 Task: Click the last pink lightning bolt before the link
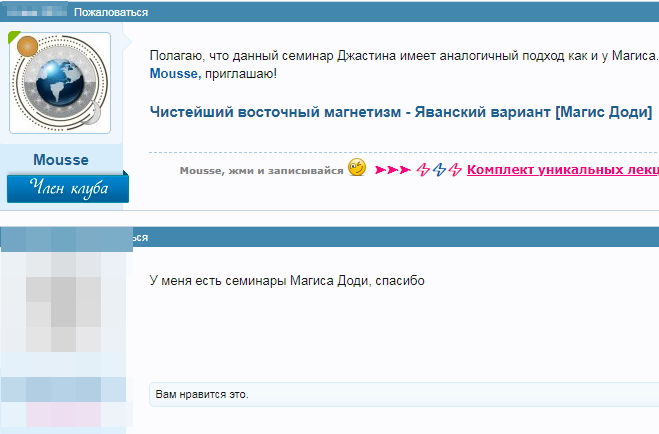click(x=455, y=170)
